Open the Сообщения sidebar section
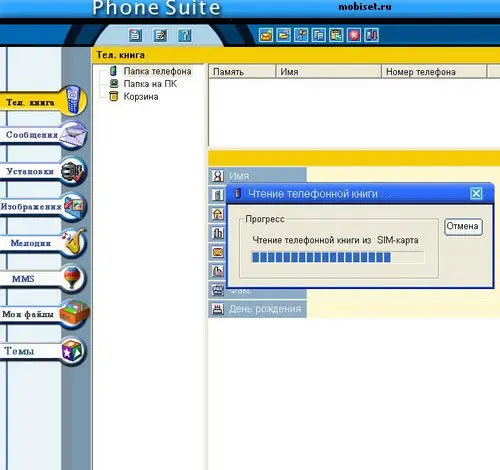The height and width of the screenshot is (470, 500). pos(43,134)
